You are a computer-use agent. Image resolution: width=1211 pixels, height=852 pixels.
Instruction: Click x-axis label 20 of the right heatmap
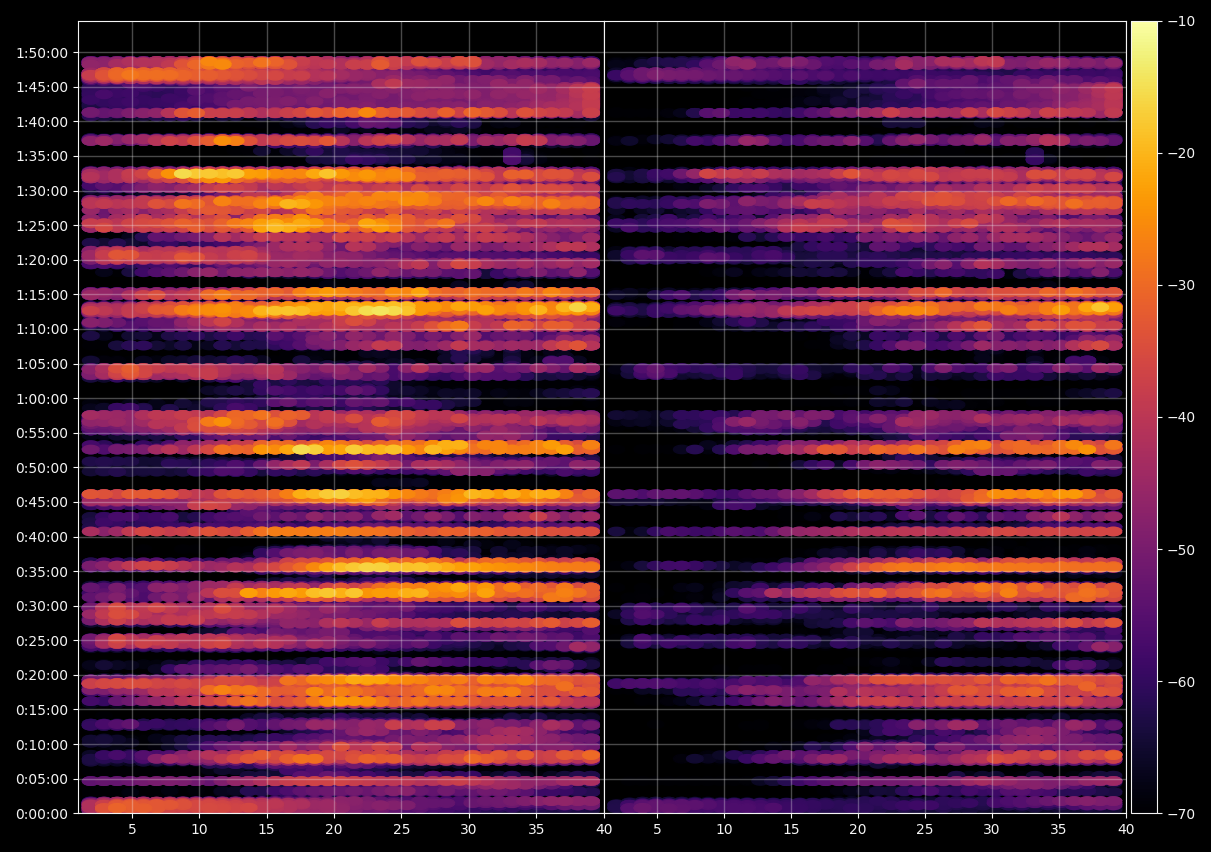click(858, 830)
